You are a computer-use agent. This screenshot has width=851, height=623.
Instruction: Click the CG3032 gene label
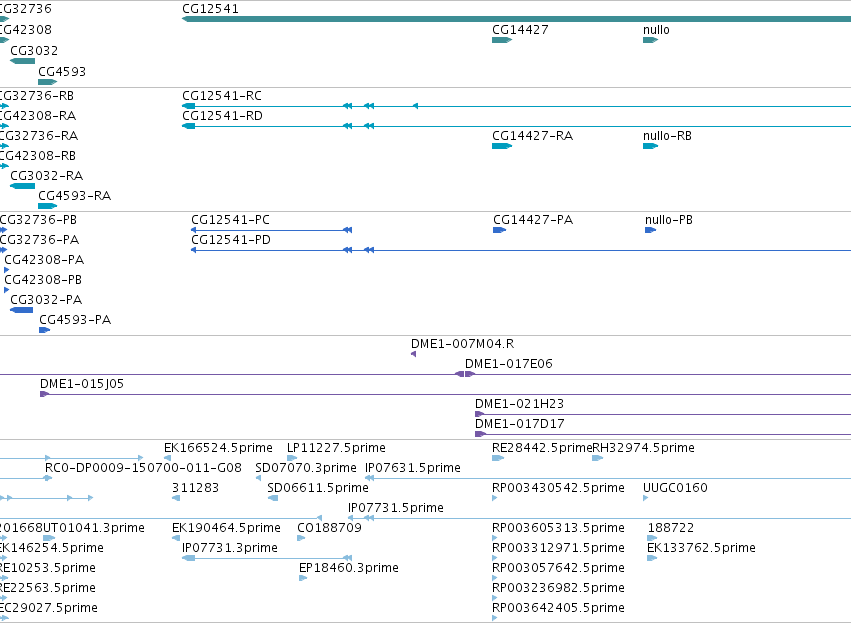click(34, 50)
